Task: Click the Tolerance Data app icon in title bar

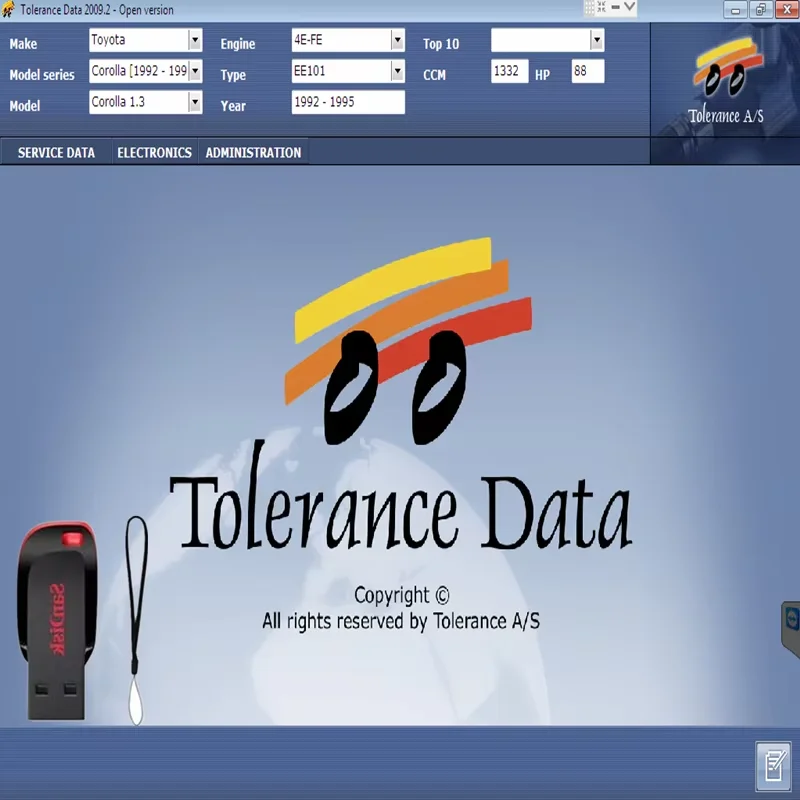Action: 9,10
